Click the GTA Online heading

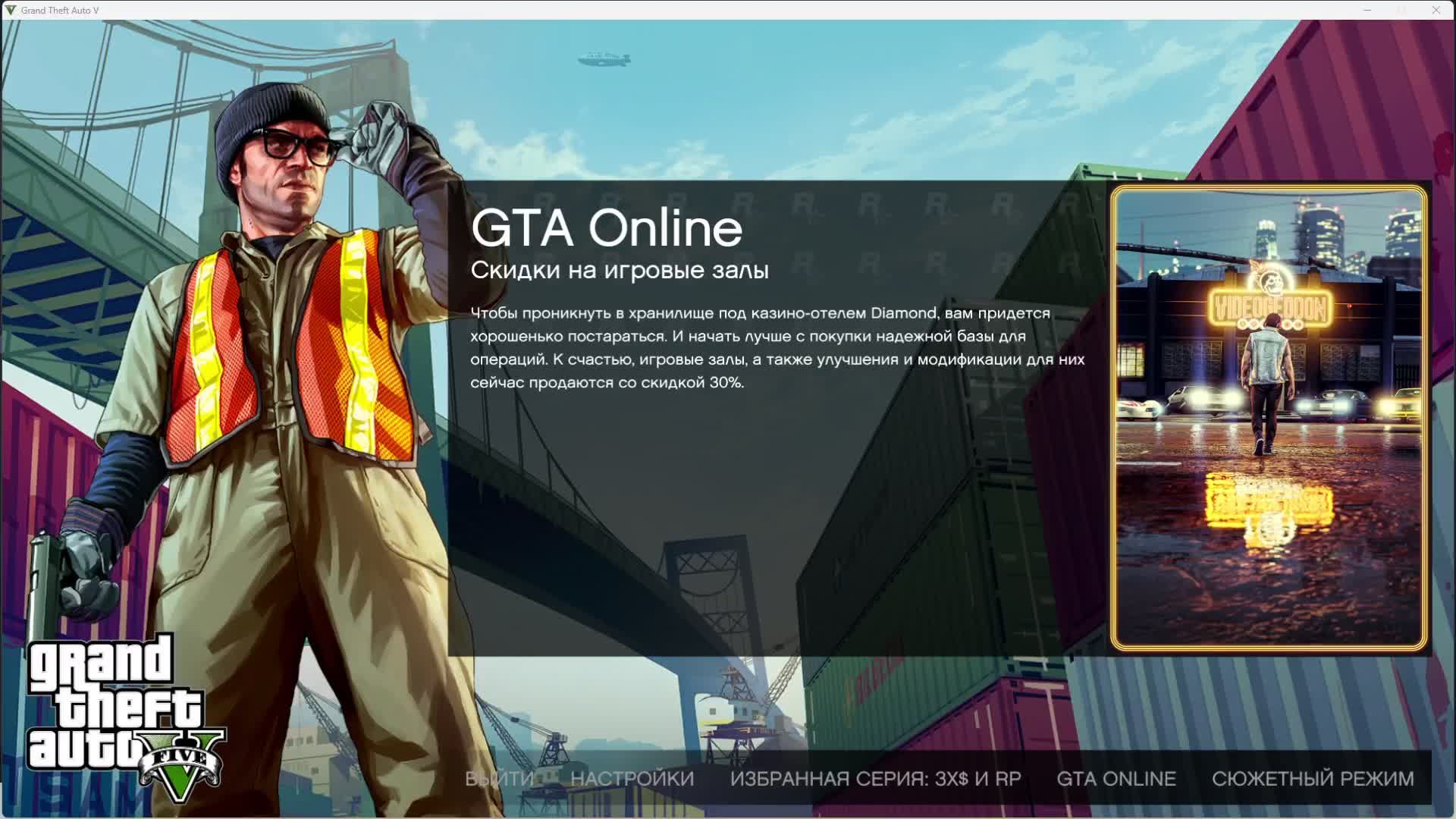[x=607, y=228]
